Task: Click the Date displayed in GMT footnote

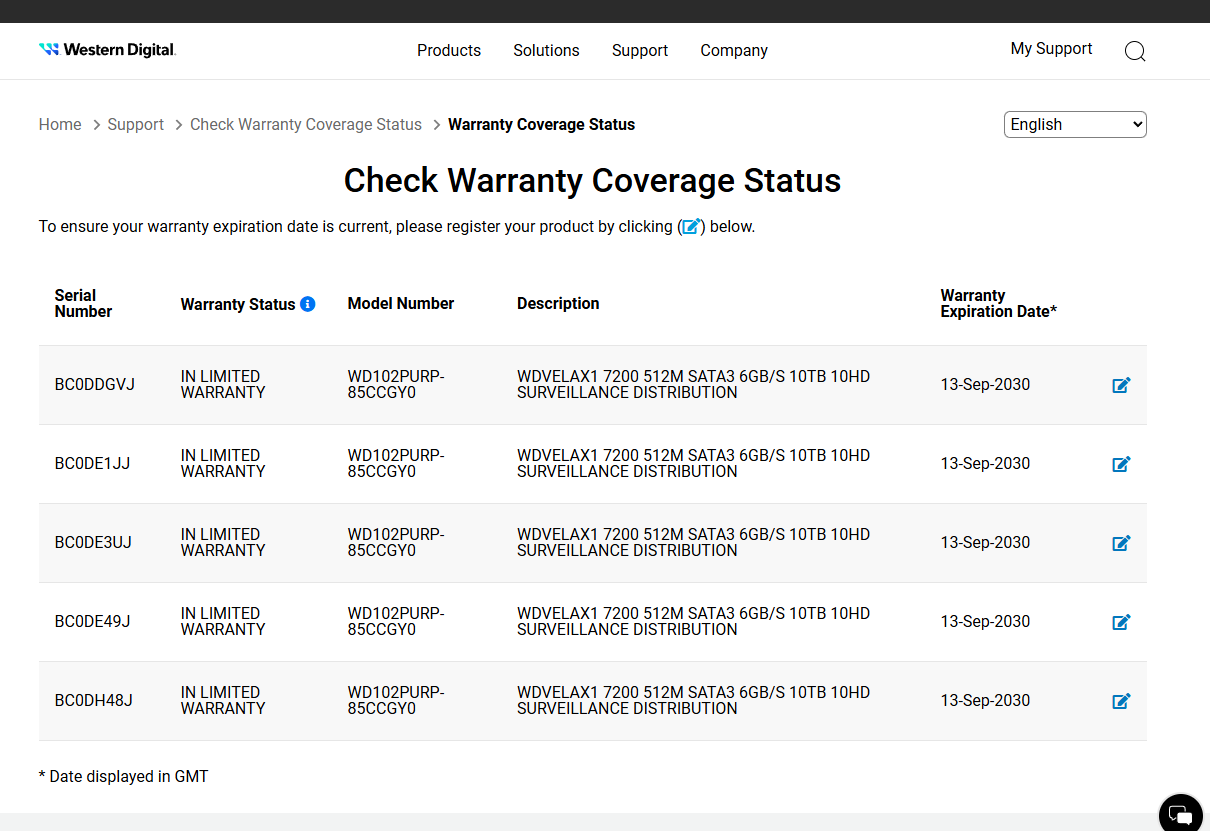Action: tap(123, 776)
